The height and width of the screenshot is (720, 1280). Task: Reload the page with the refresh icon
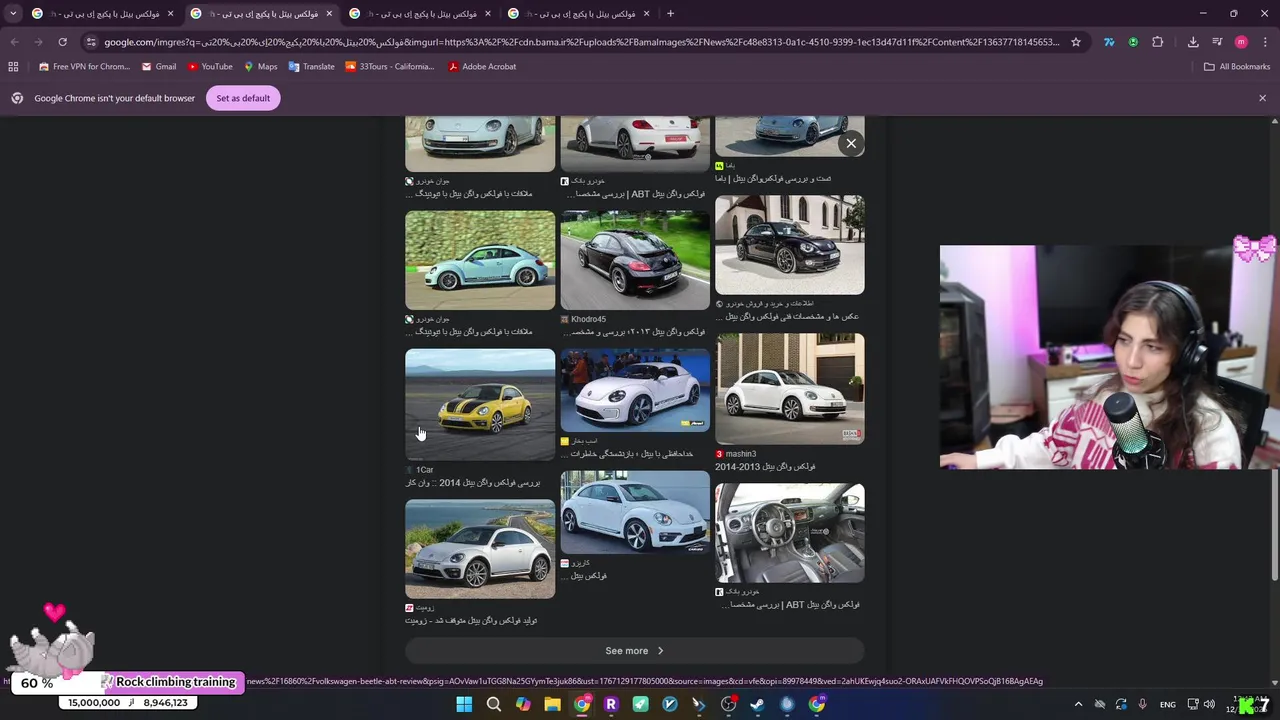point(62,42)
